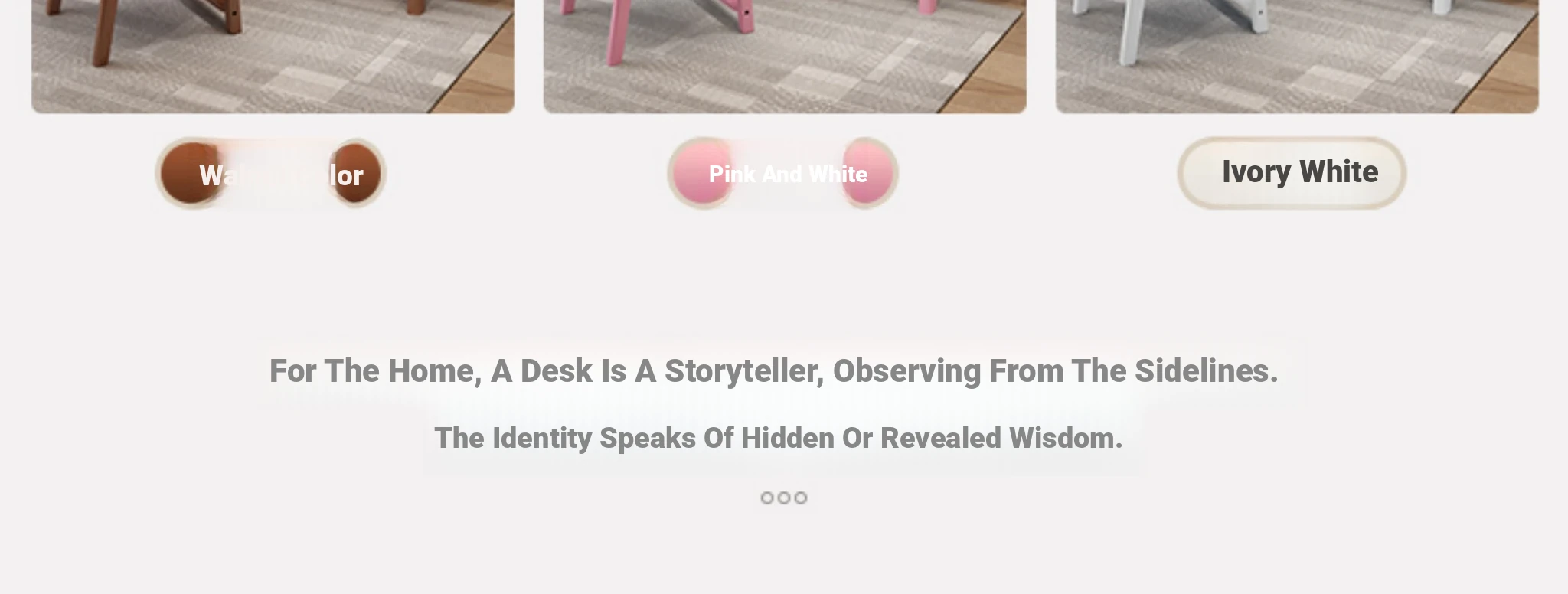Click right brown circle of Walnut pill
Screen dimensions: 1568x594
pyautogui.click(x=355, y=174)
